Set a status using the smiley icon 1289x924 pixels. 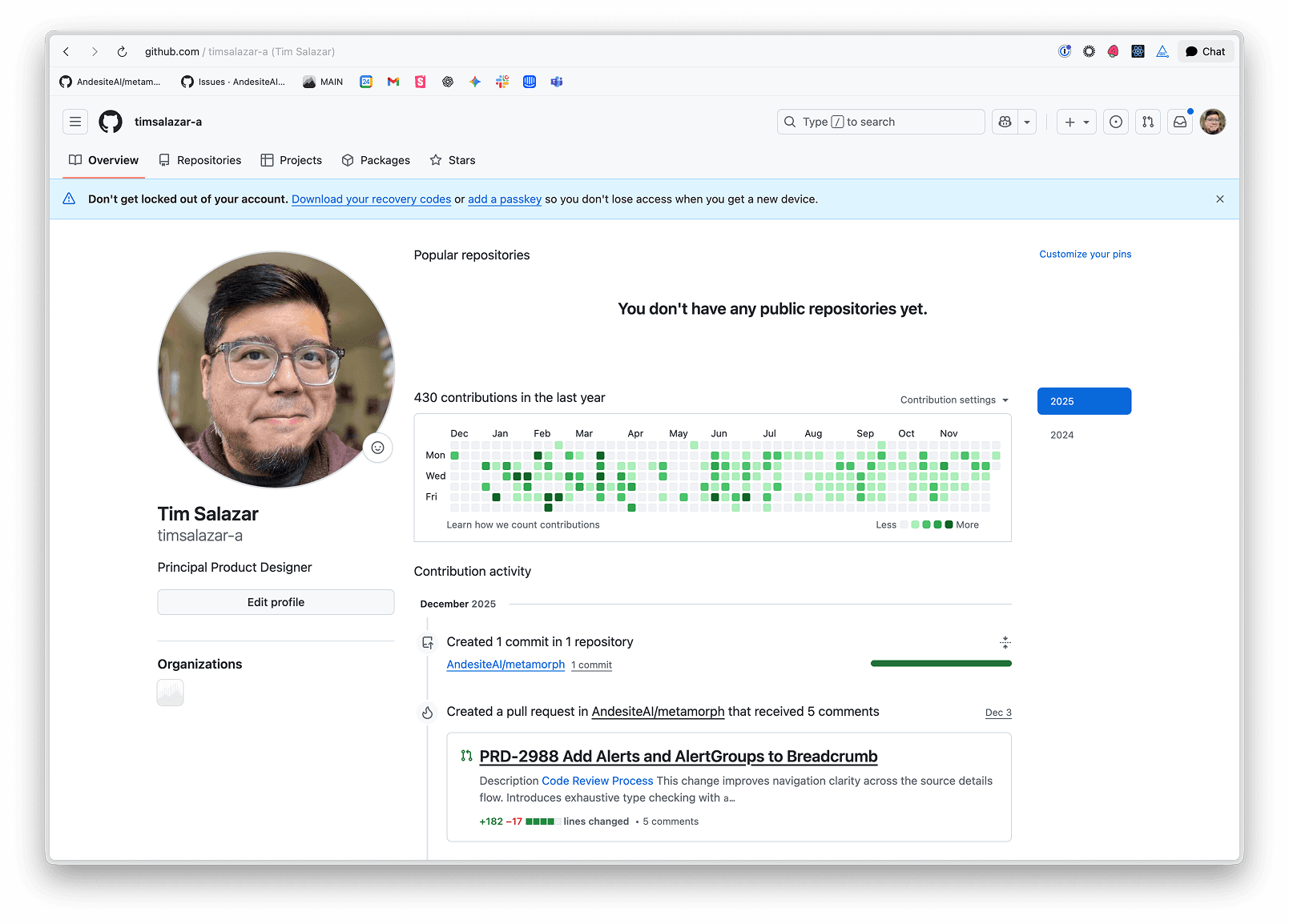pos(377,448)
